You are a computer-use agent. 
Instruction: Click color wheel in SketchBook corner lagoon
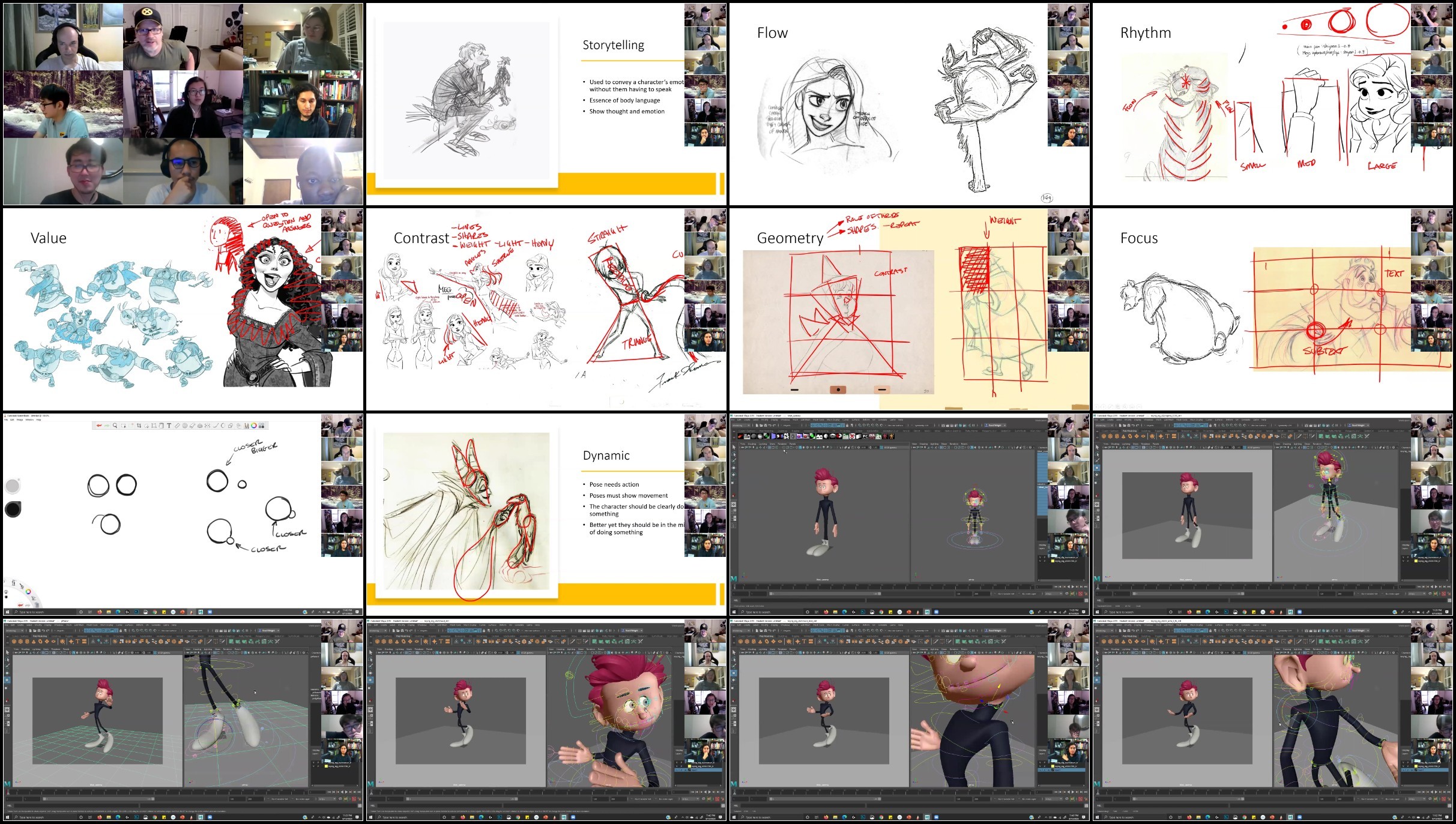pyautogui.click(x=28, y=592)
